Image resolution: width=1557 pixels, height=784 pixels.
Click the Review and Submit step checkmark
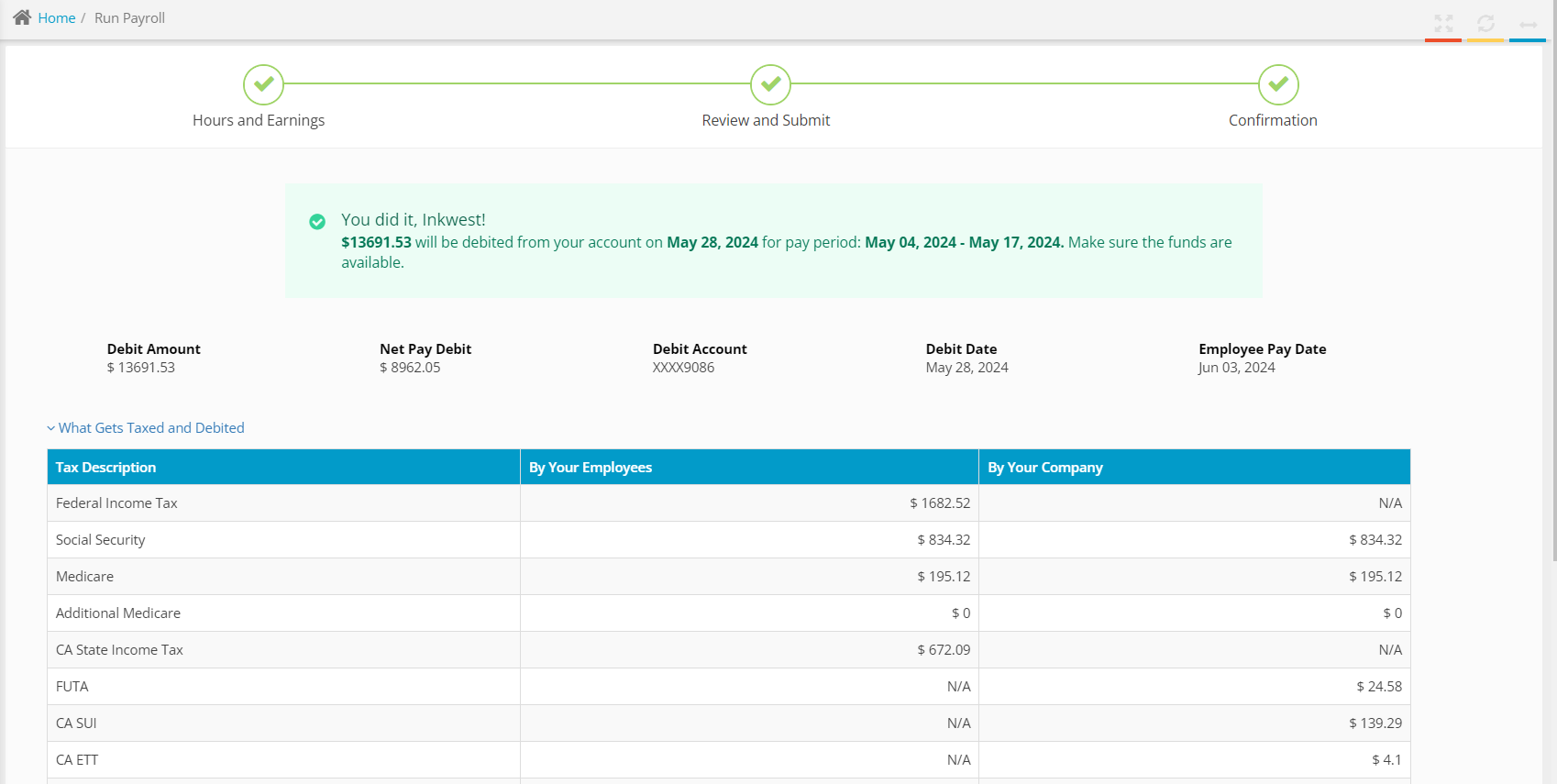[770, 84]
